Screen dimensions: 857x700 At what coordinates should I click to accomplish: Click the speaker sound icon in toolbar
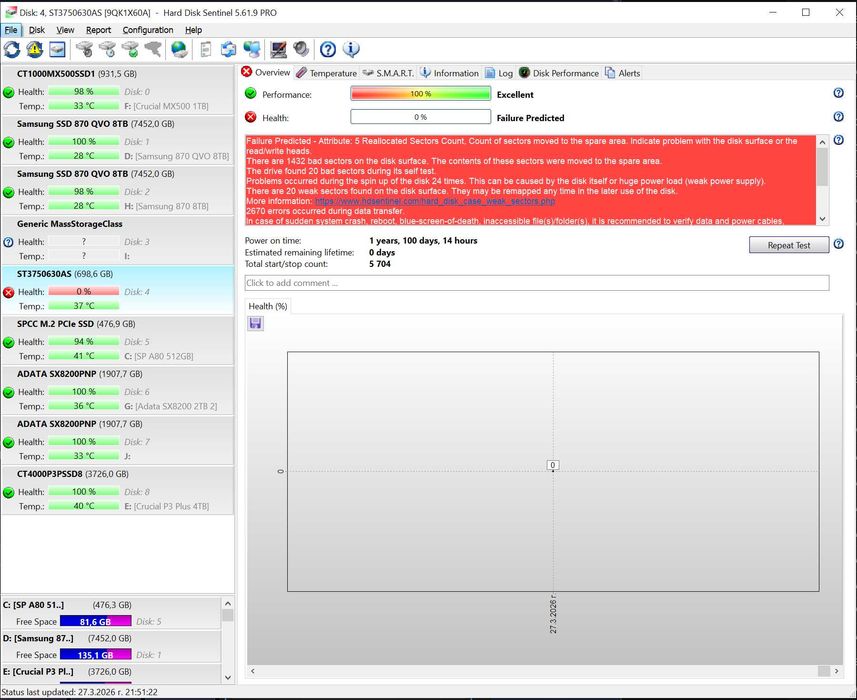coord(301,49)
